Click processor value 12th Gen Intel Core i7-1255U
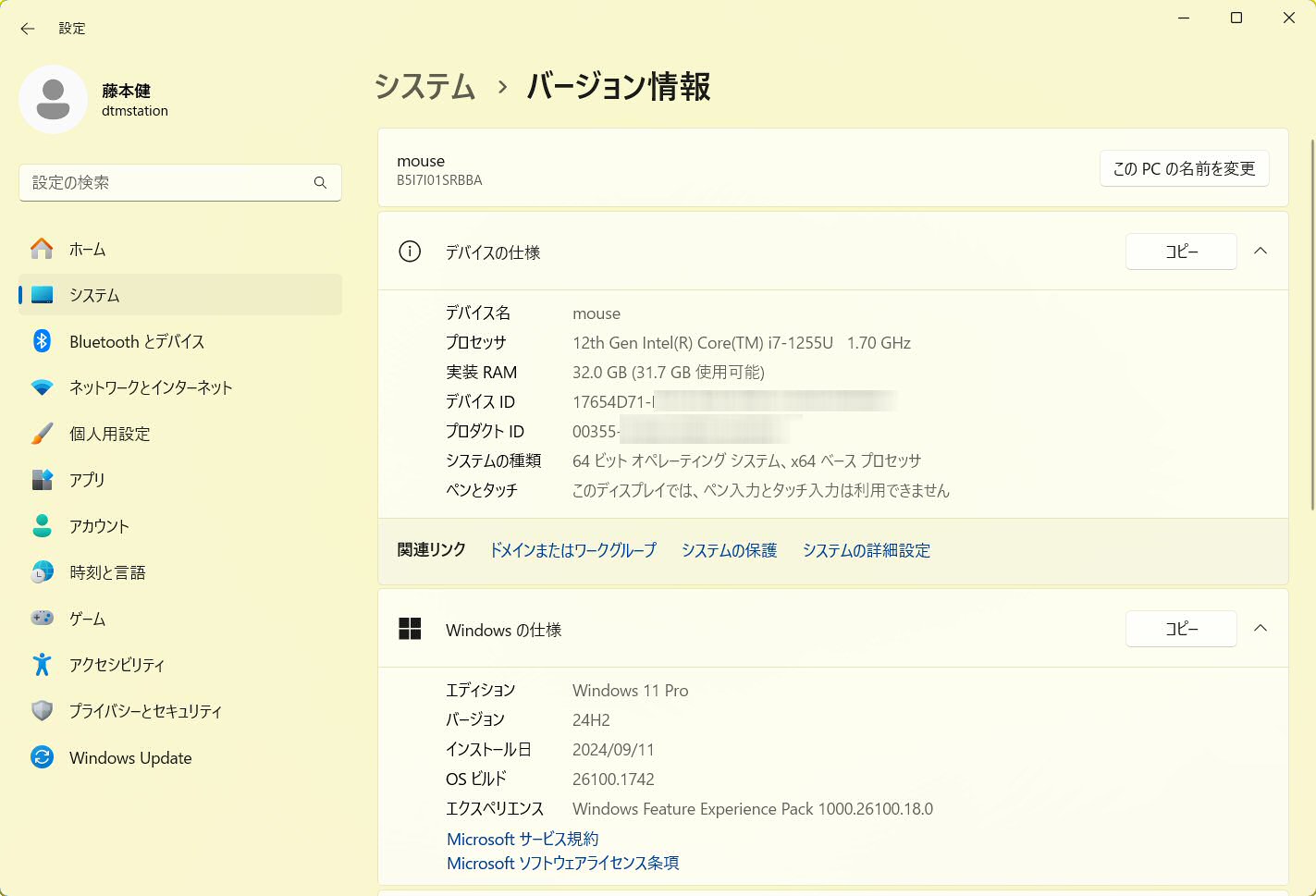 point(742,343)
